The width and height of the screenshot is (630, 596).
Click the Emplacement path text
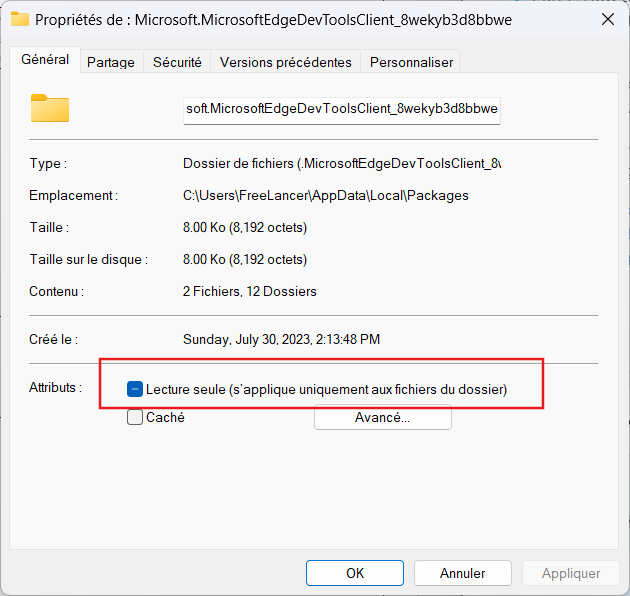tap(326, 196)
